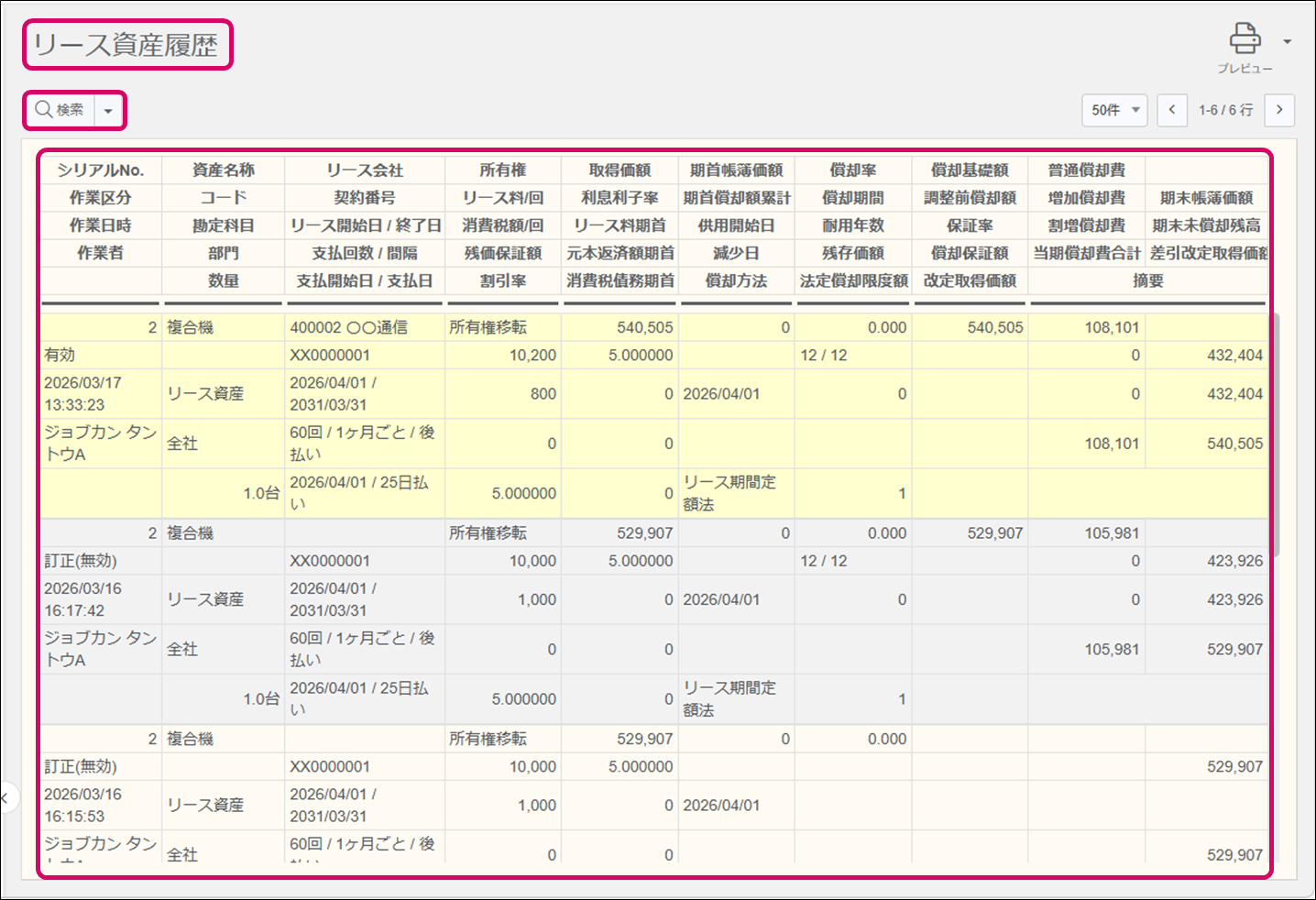
Task: Click the printer preview icon
Action: click(1244, 39)
